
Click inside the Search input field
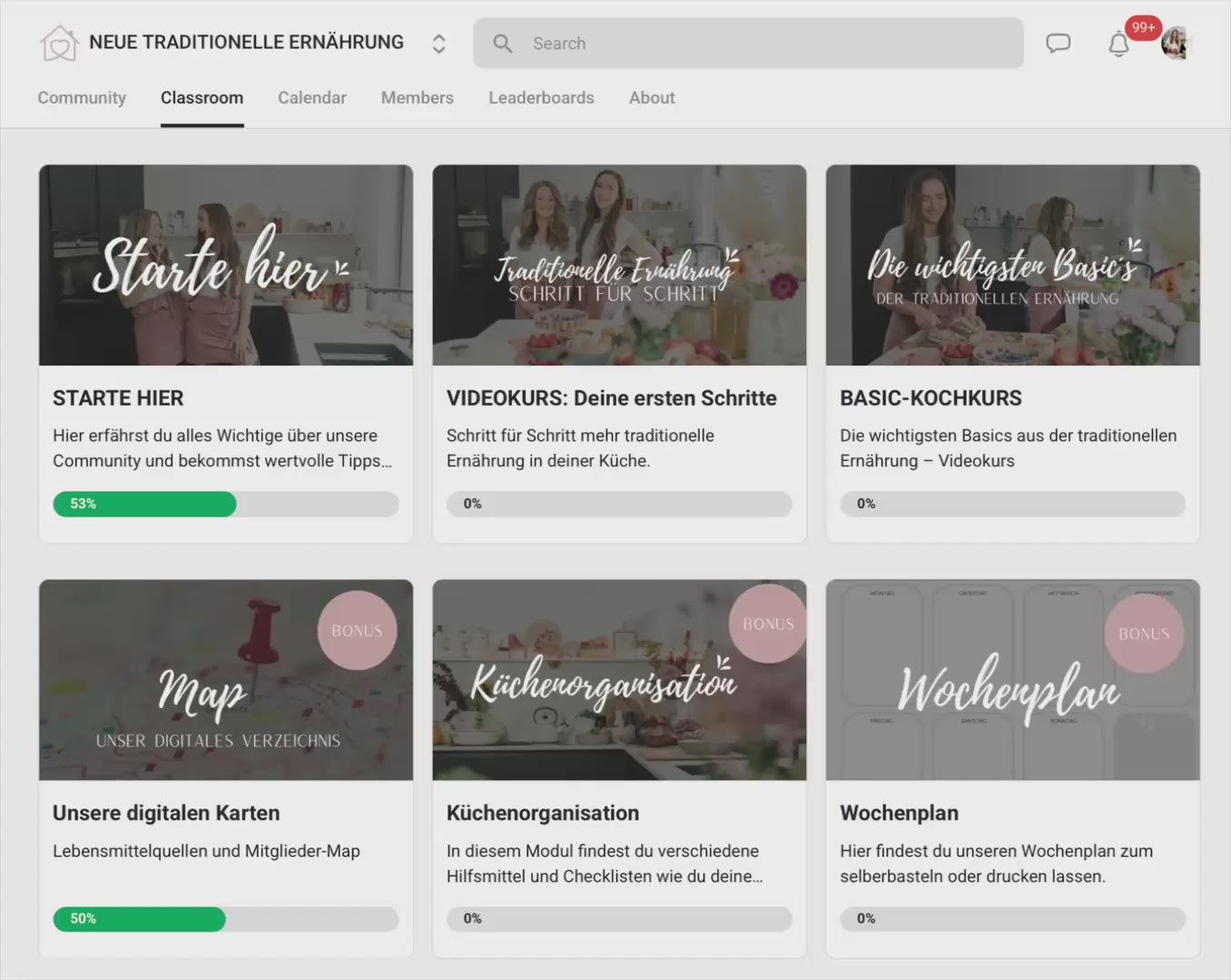748,43
